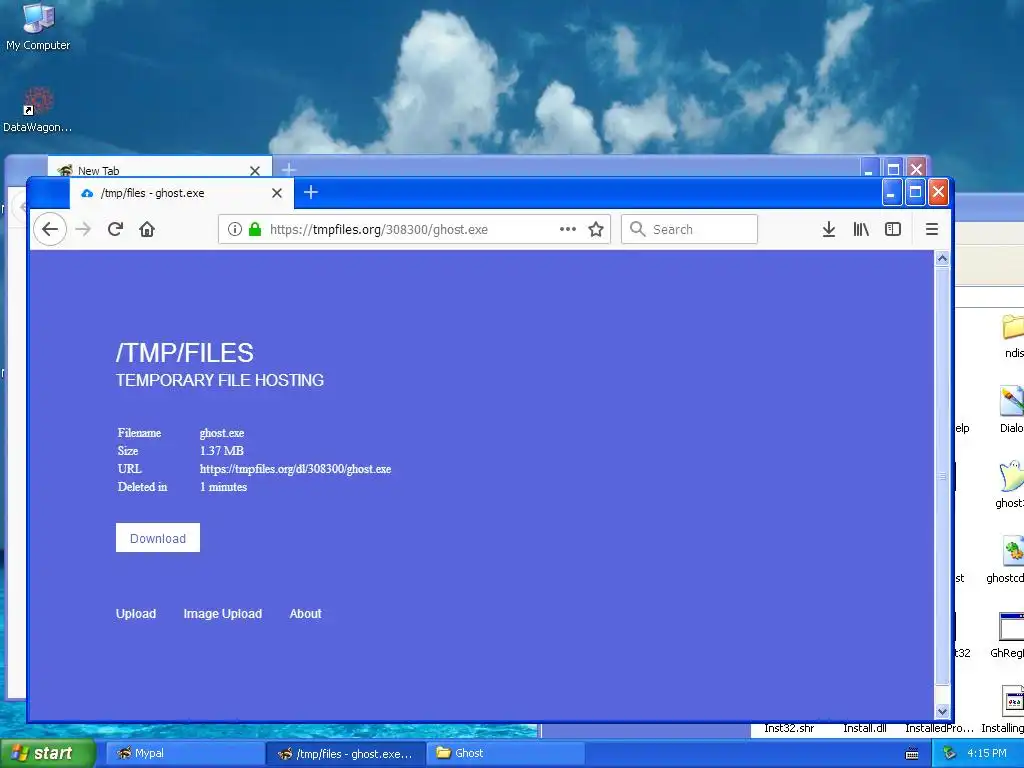Click the green secure connection padlock
Viewport: 1024px width, 768px height.
[255, 229]
